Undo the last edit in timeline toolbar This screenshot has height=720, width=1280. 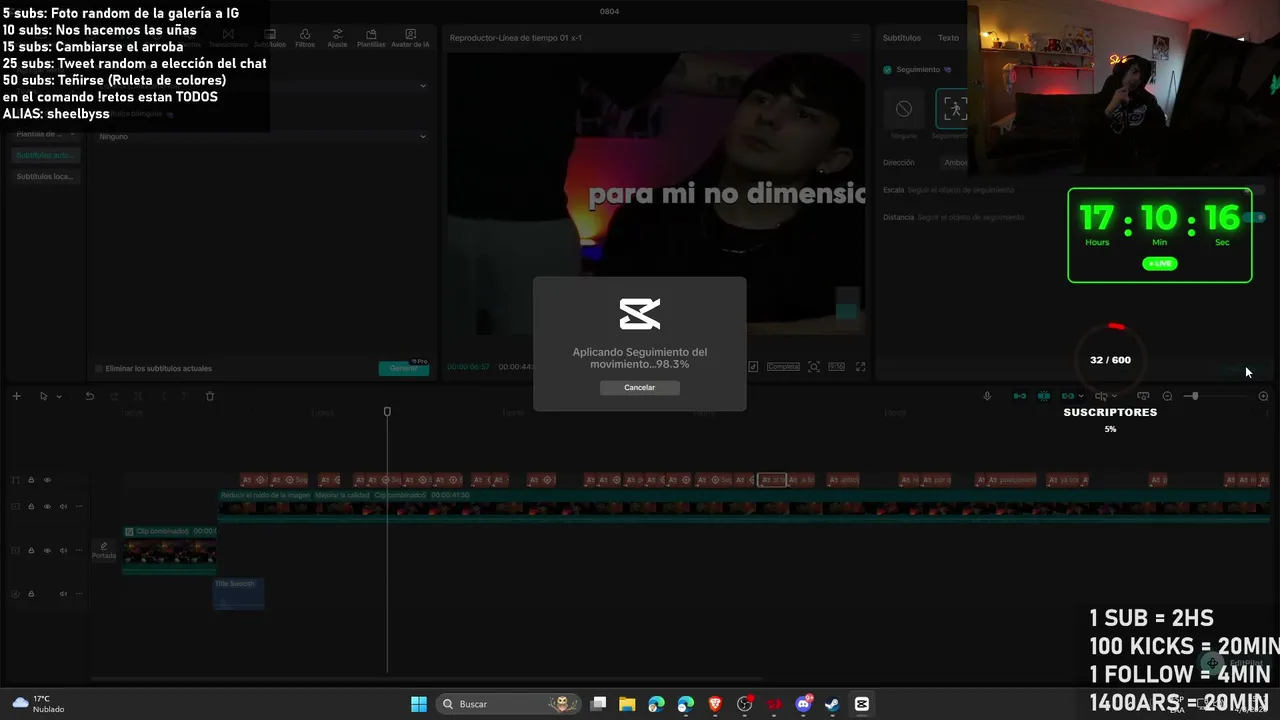click(x=89, y=396)
